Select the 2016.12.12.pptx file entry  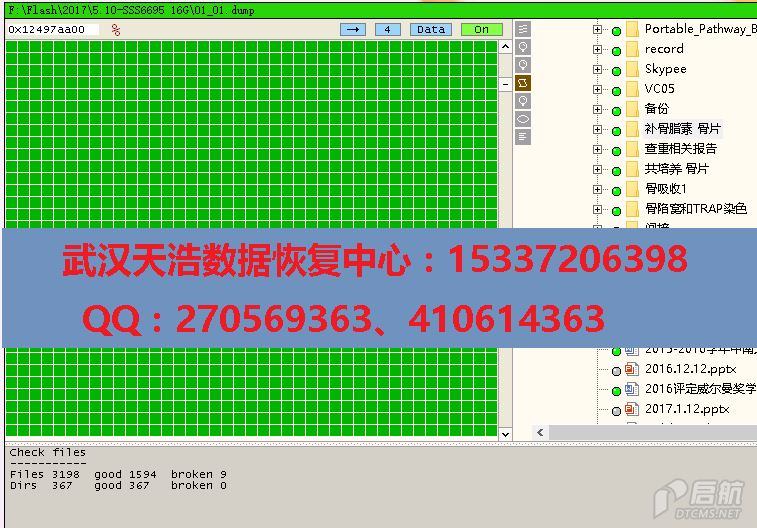pyautogui.click(x=689, y=369)
